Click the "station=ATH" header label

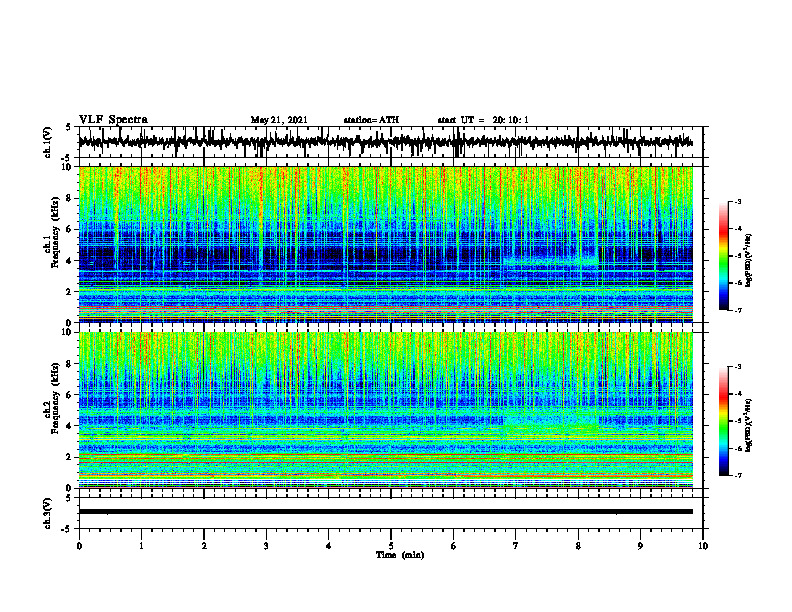(371, 120)
